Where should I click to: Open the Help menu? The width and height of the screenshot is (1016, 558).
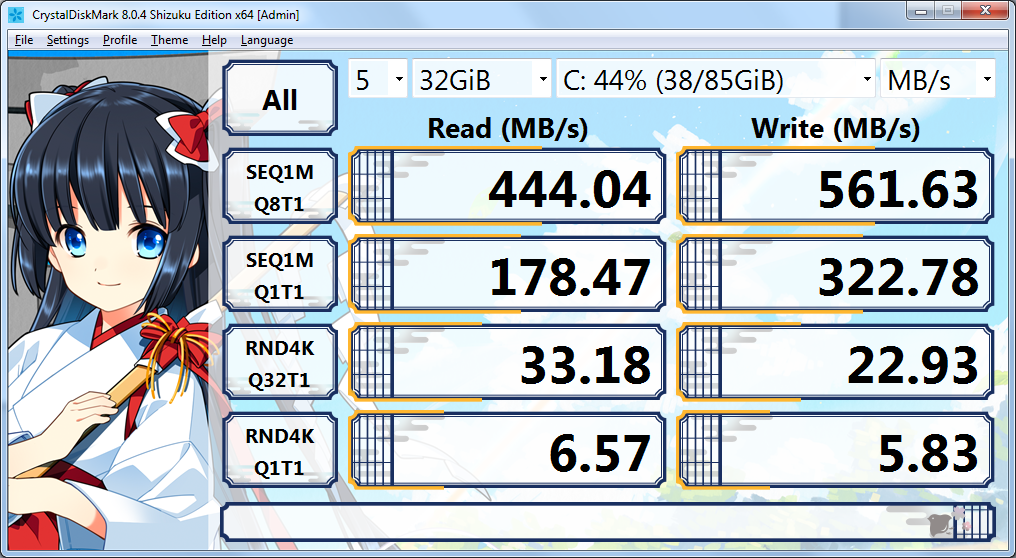point(214,40)
